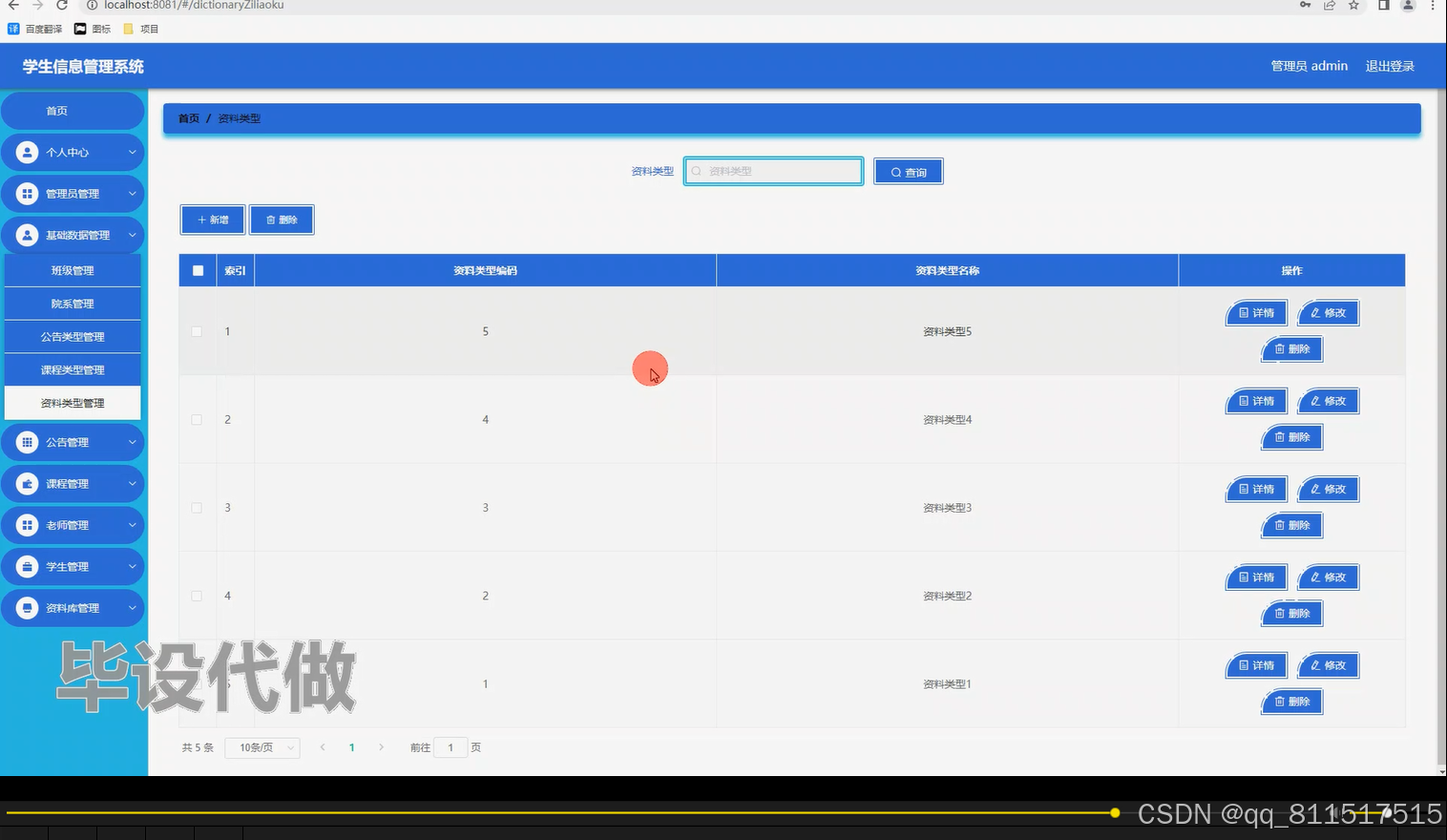Expand the 资料库管理 menu chevron
Viewport: 1447px width, 840px height.
133,608
